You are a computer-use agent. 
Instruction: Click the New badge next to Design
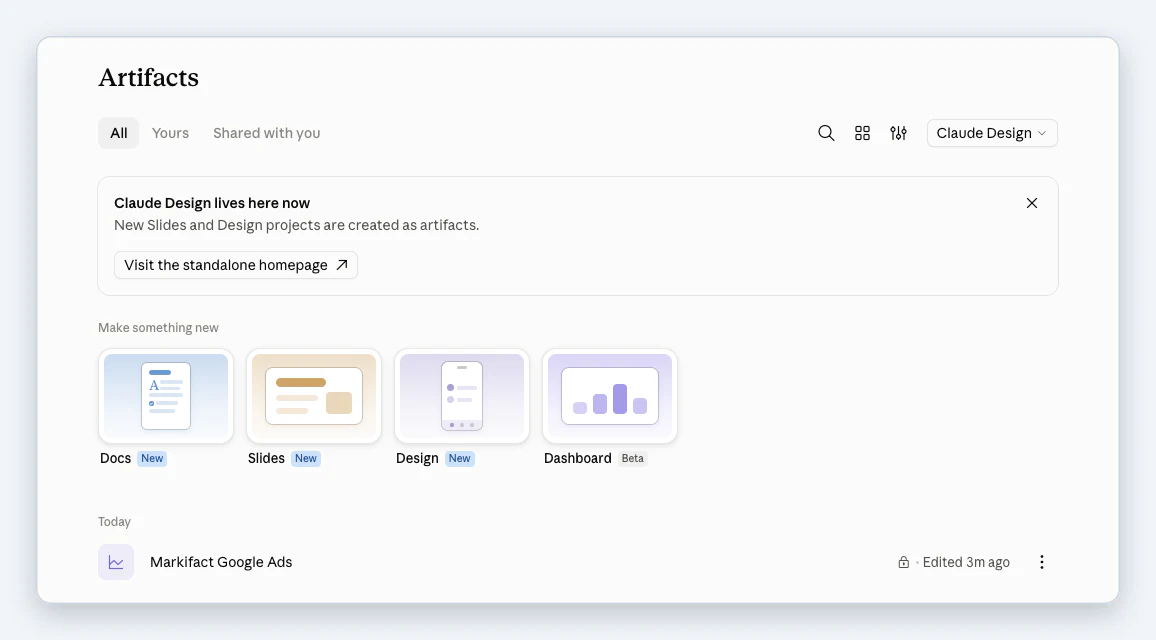pyautogui.click(x=459, y=458)
